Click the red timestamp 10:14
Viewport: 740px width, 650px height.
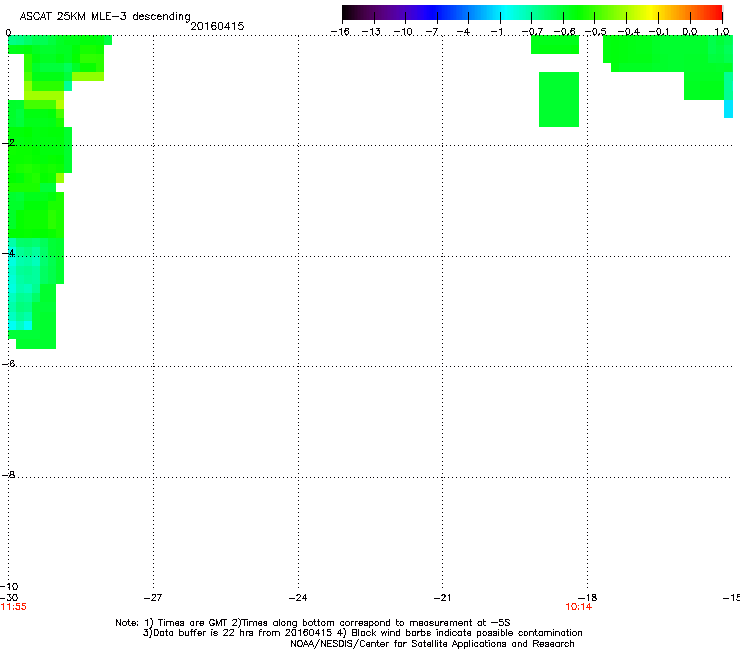click(x=579, y=607)
